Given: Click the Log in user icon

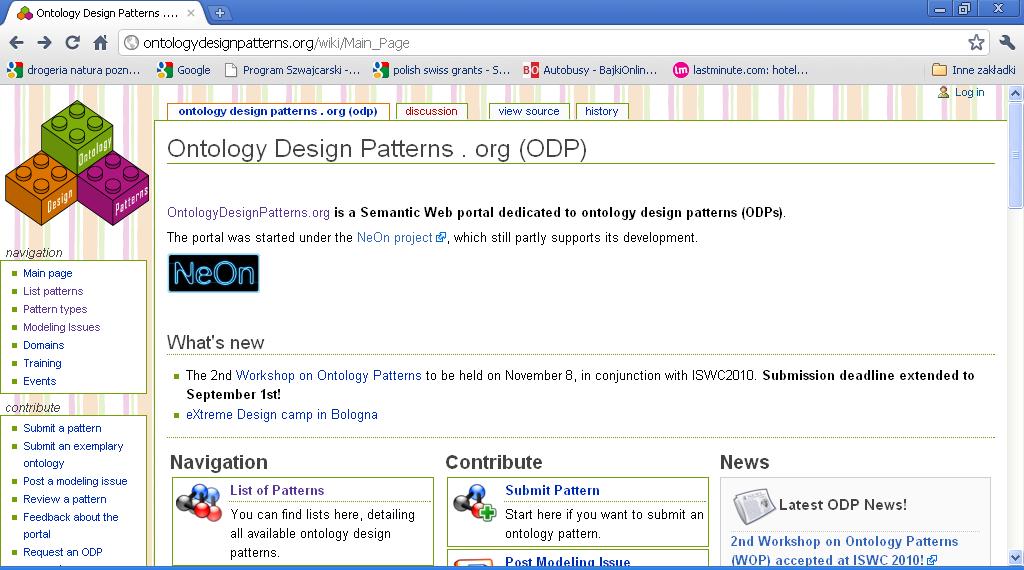Looking at the screenshot, I should pyautogui.click(x=943, y=92).
